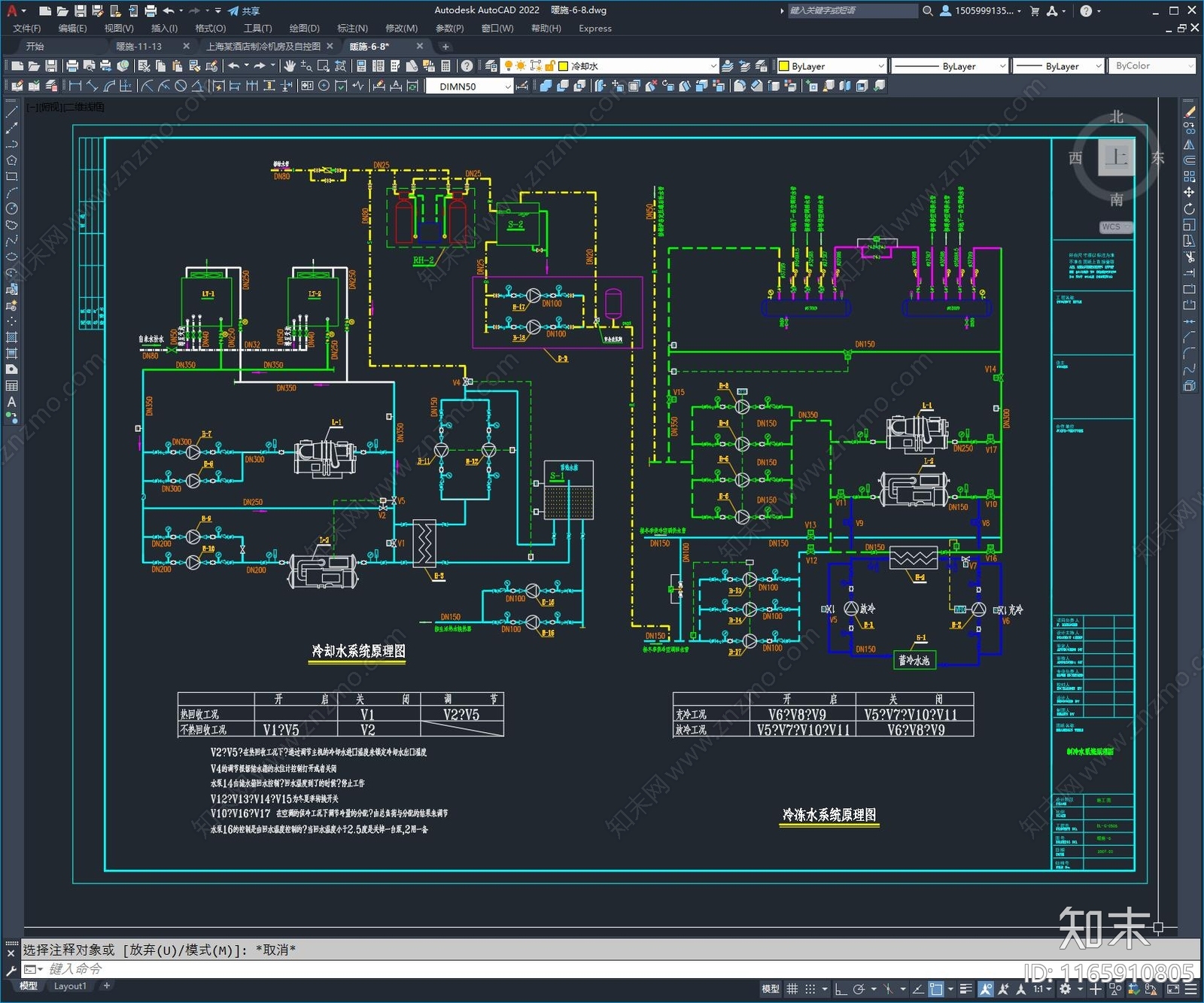The image size is (1204, 1003).
Task: Click the Undo arrow in toolbar
Action: 234,66
